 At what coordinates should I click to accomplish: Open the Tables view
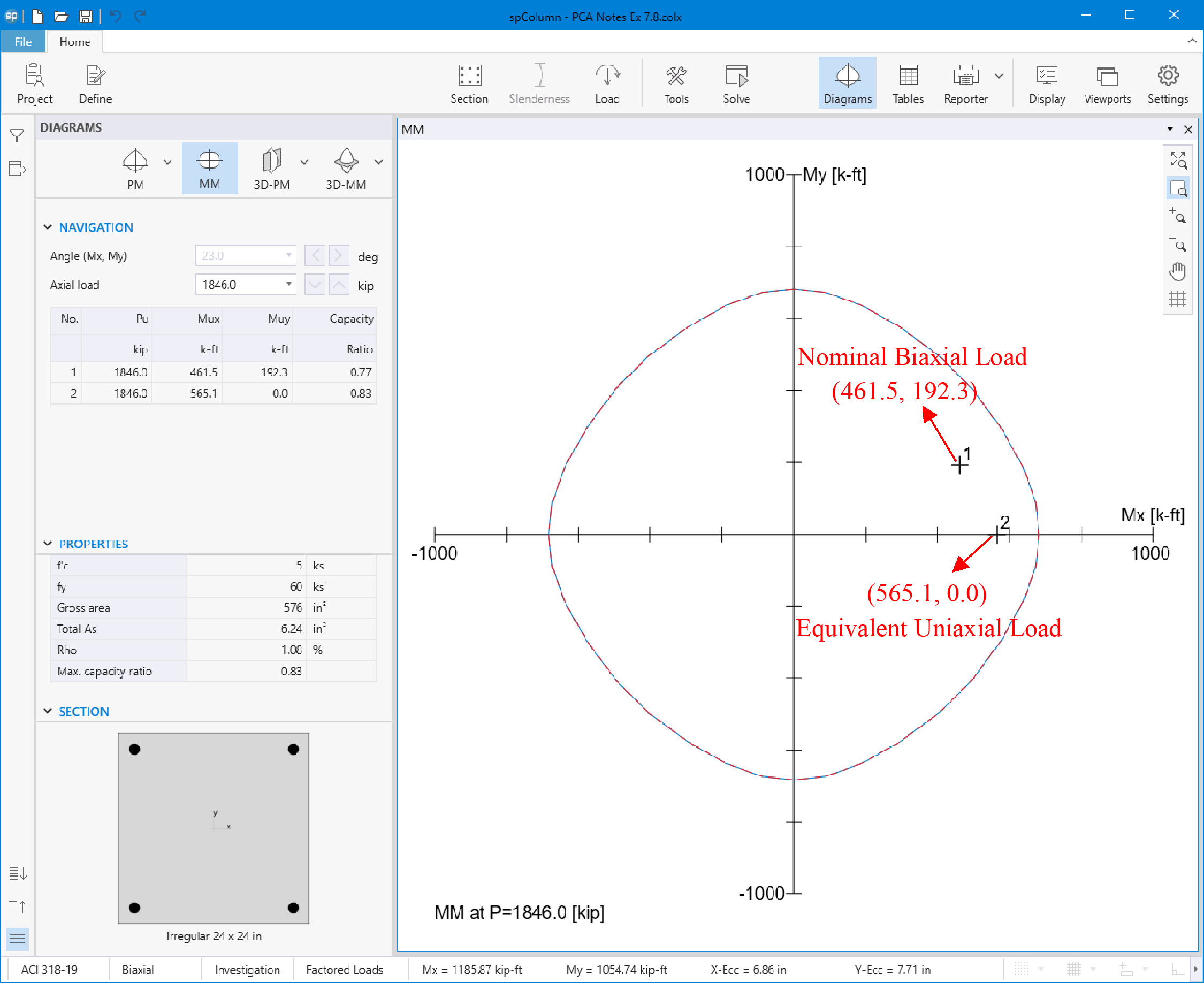(908, 84)
